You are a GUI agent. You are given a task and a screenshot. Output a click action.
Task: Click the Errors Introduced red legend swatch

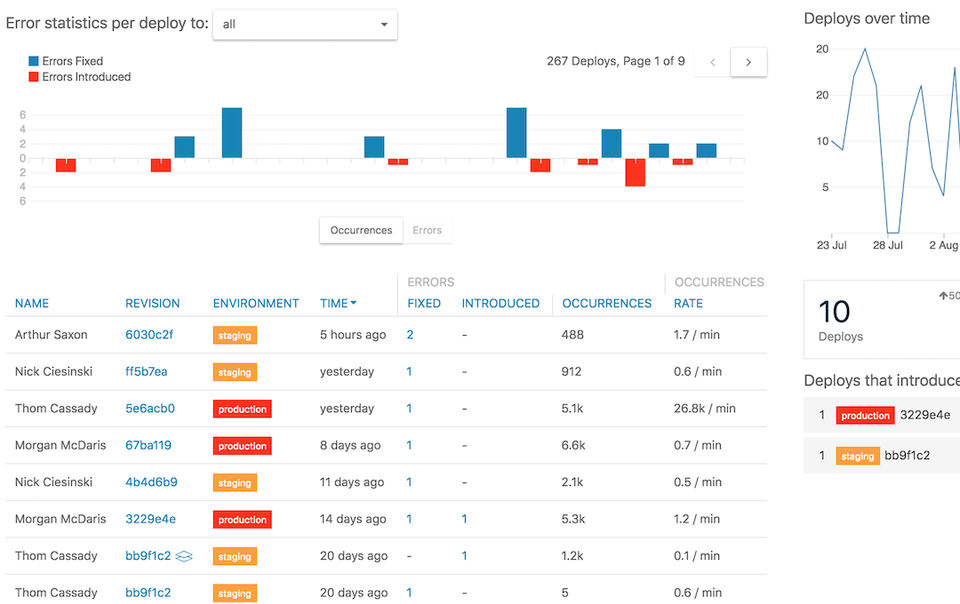(x=34, y=77)
